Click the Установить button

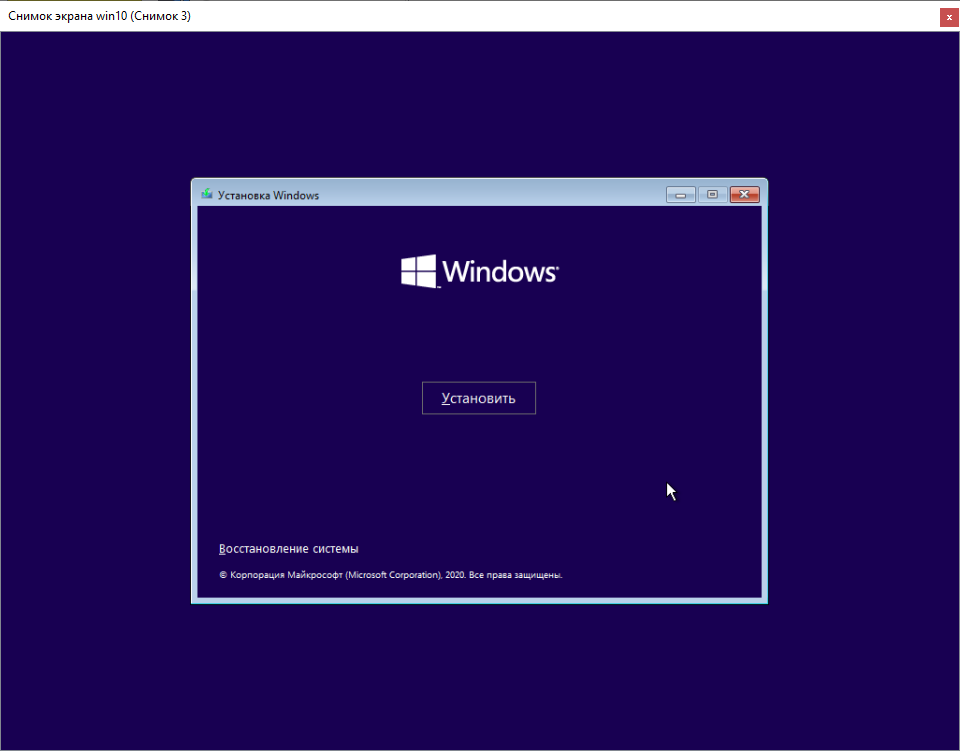click(479, 398)
